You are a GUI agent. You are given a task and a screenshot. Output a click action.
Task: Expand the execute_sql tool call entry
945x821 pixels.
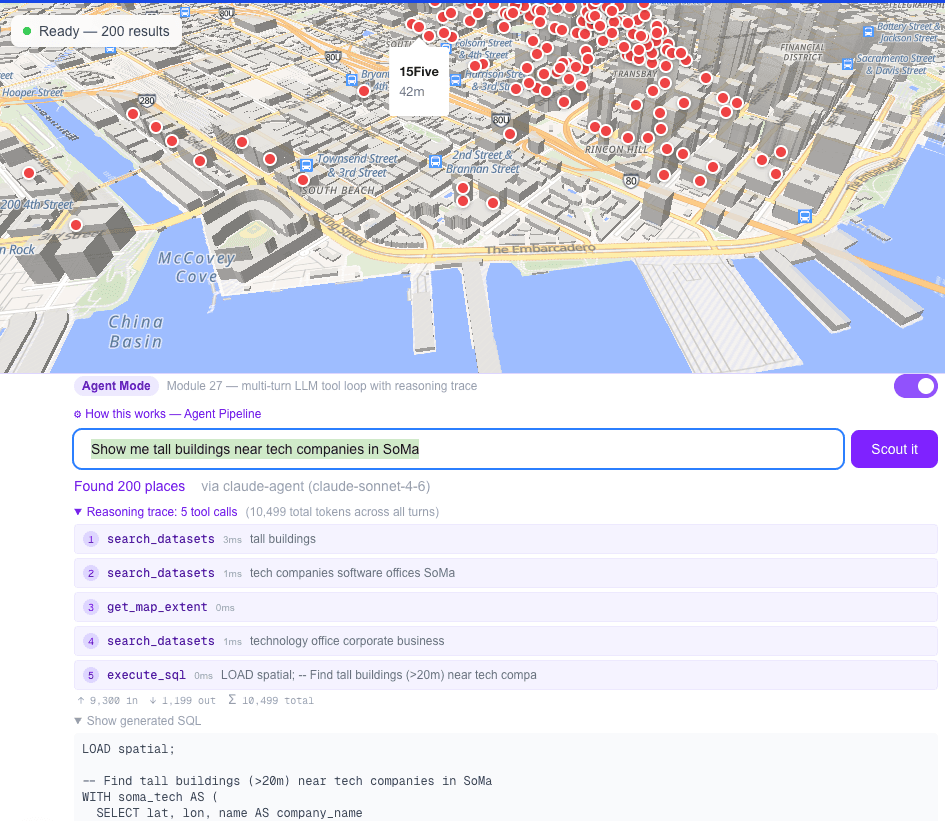[500, 674]
